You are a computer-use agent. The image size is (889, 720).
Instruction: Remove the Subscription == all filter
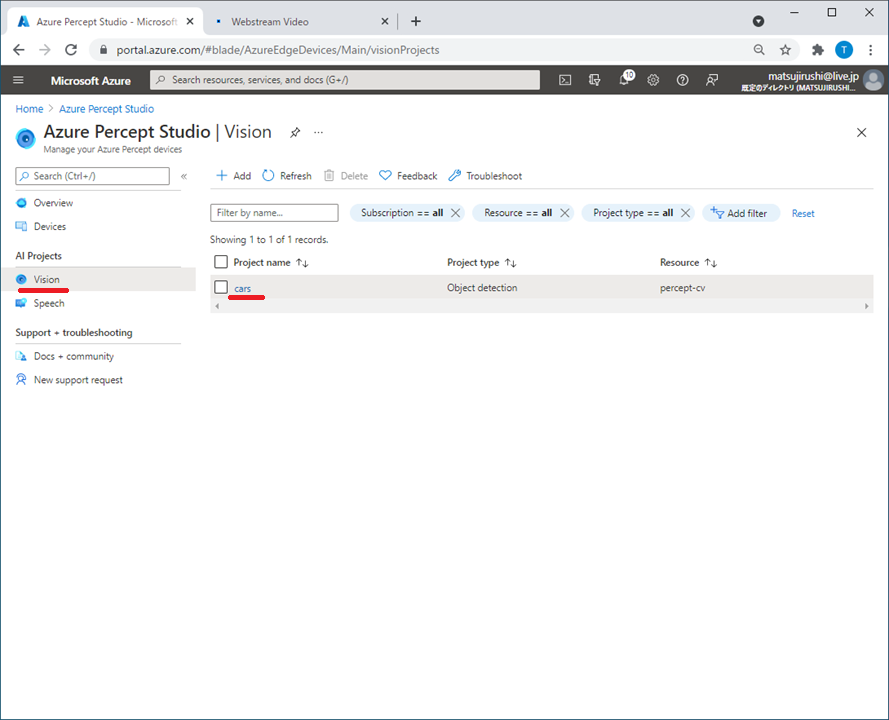coord(455,213)
